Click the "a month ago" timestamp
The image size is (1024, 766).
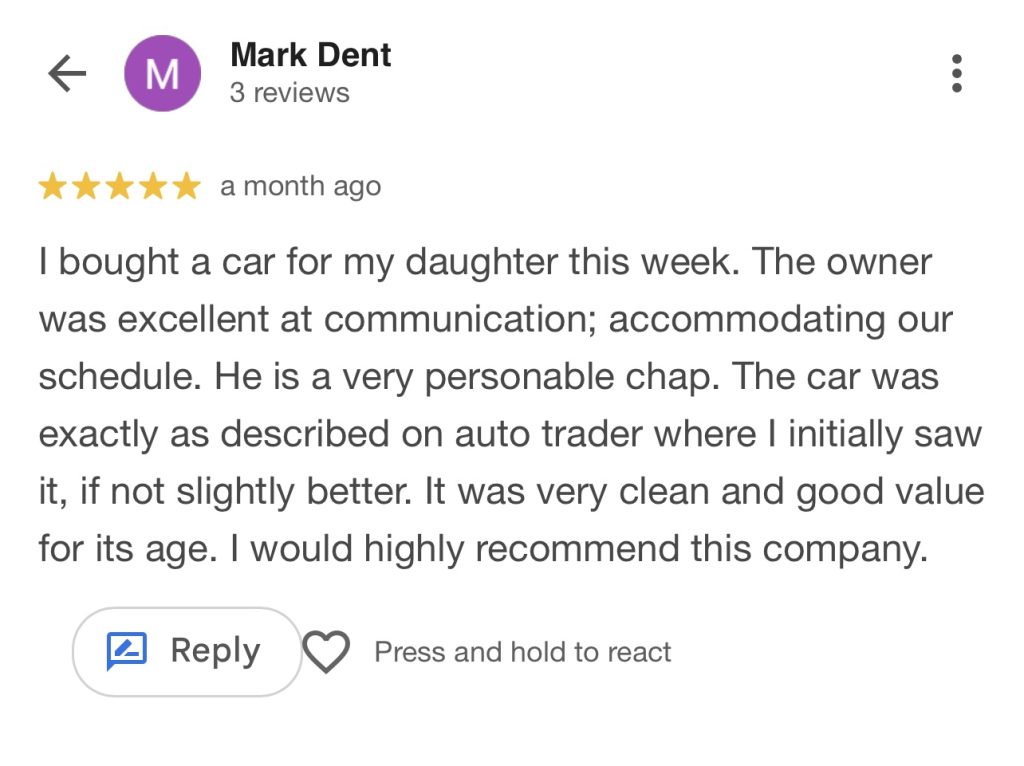300,187
